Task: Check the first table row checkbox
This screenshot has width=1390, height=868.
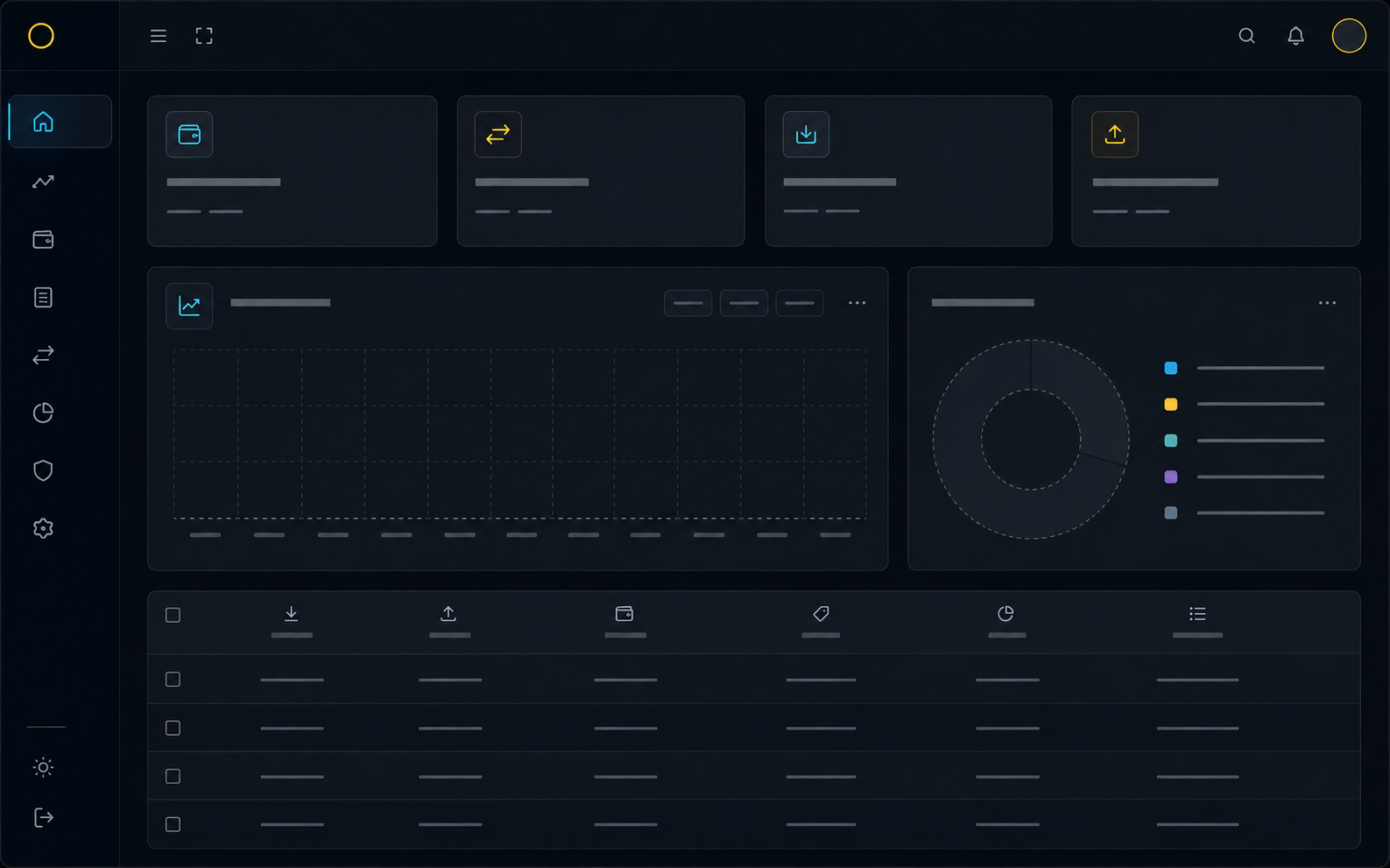Action: (x=173, y=680)
